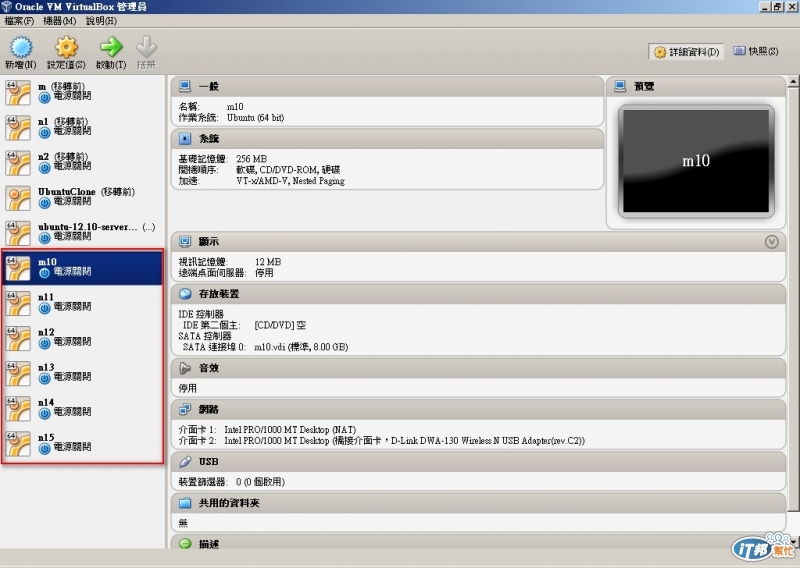Click the 'VT-x/AMD-V, Nested Paging' text
This screenshot has width=800, height=568.
(x=290, y=181)
